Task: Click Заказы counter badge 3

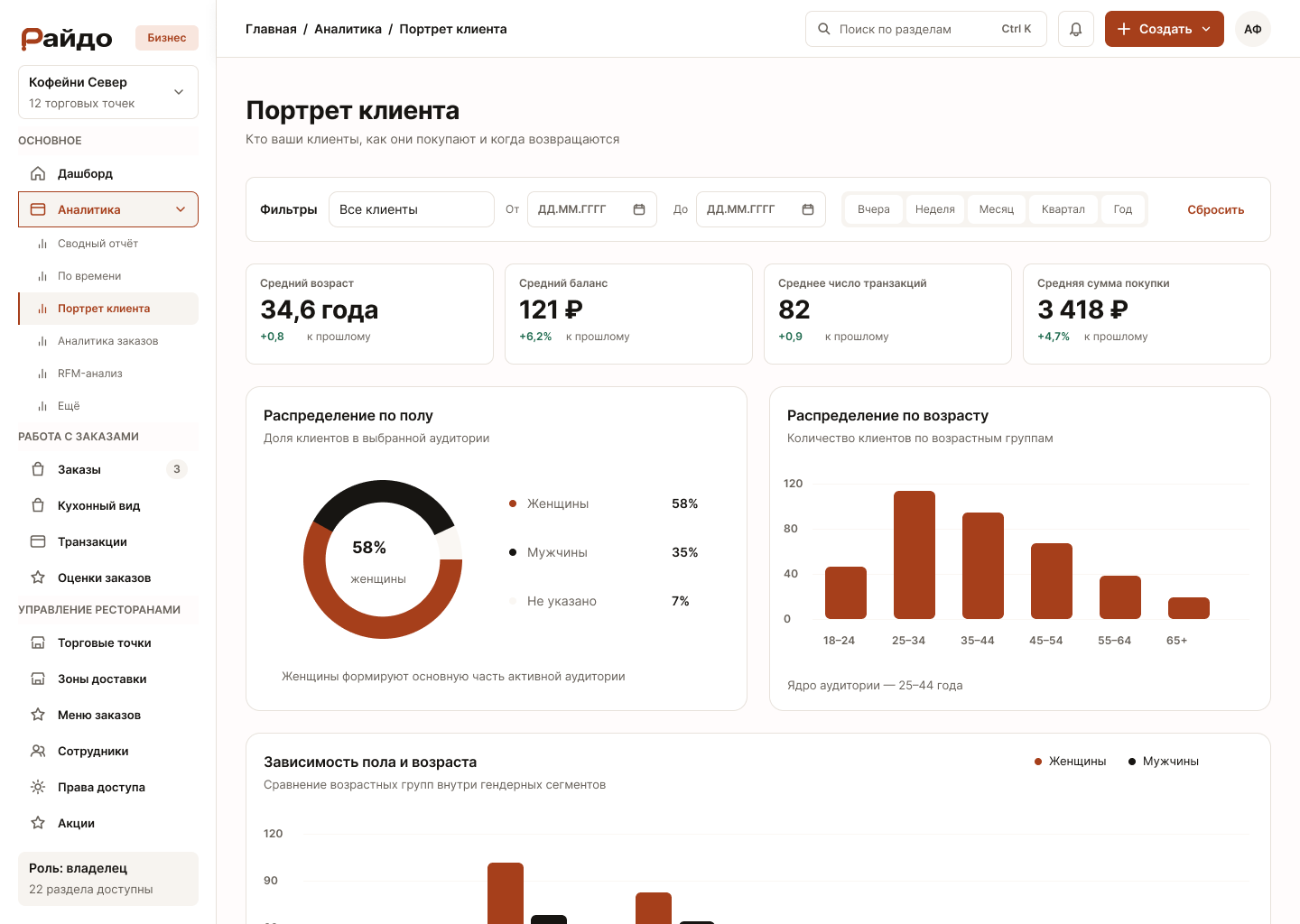Action: pyautogui.click(x=177, y=469)
